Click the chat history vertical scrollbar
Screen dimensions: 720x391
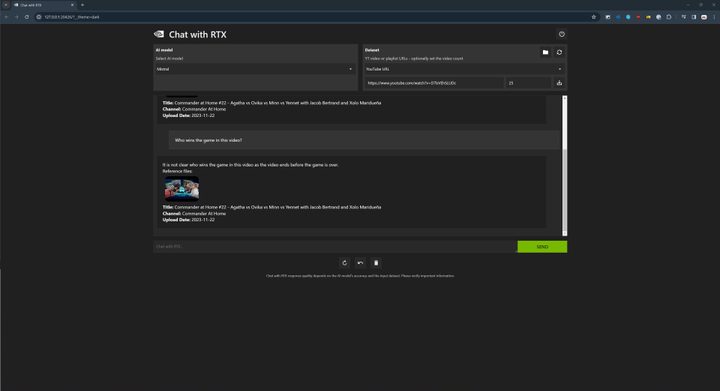click(565, 165)
